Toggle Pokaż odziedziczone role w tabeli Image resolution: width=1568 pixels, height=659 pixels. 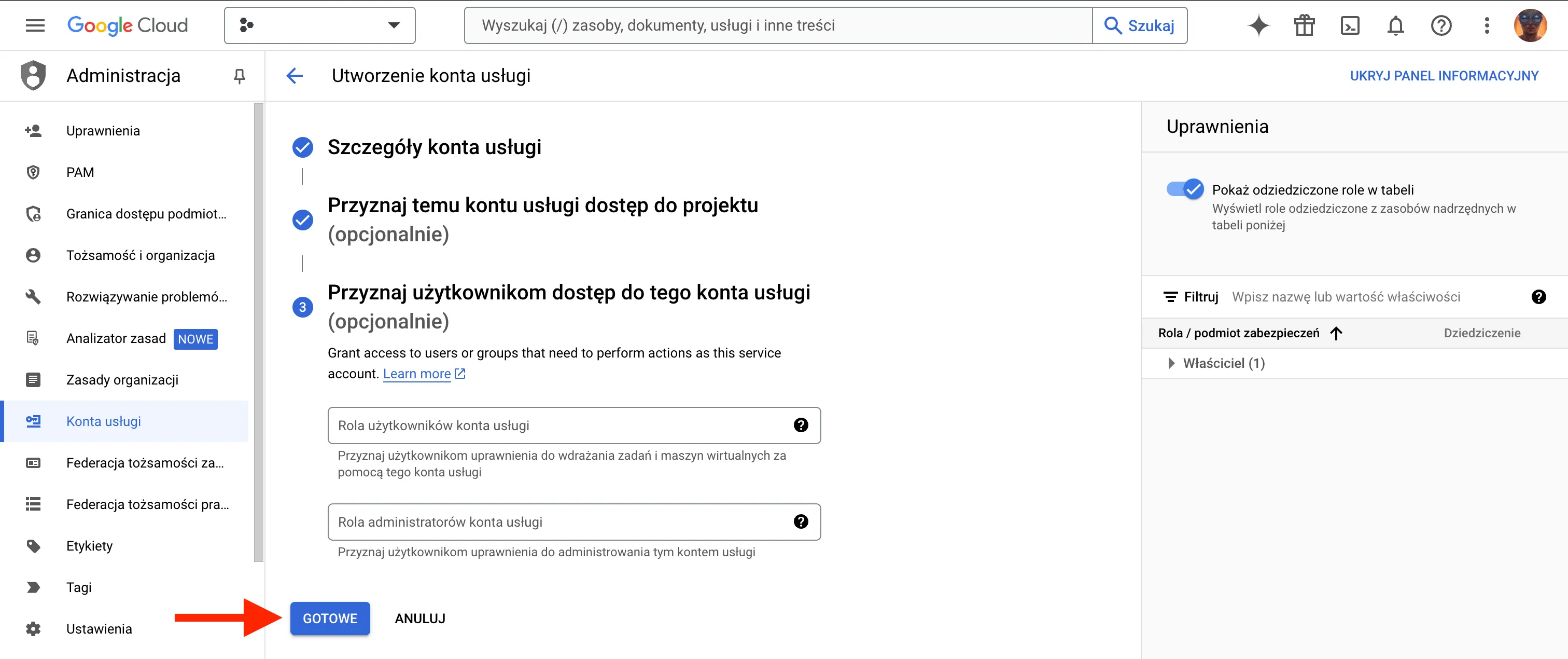click(x=1184, y=189)
